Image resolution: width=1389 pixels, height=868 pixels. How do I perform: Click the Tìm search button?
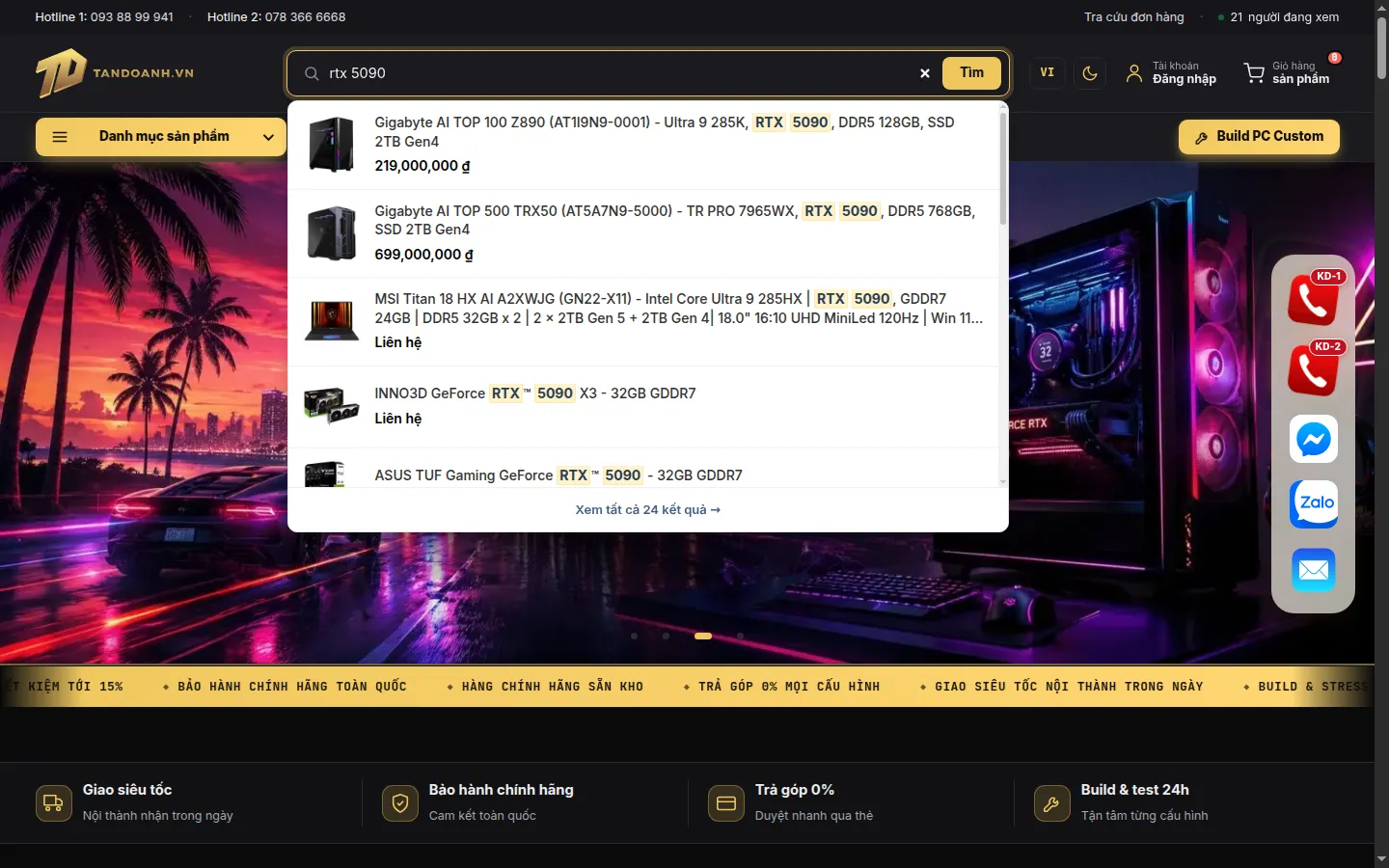click(x=971, y=73)
